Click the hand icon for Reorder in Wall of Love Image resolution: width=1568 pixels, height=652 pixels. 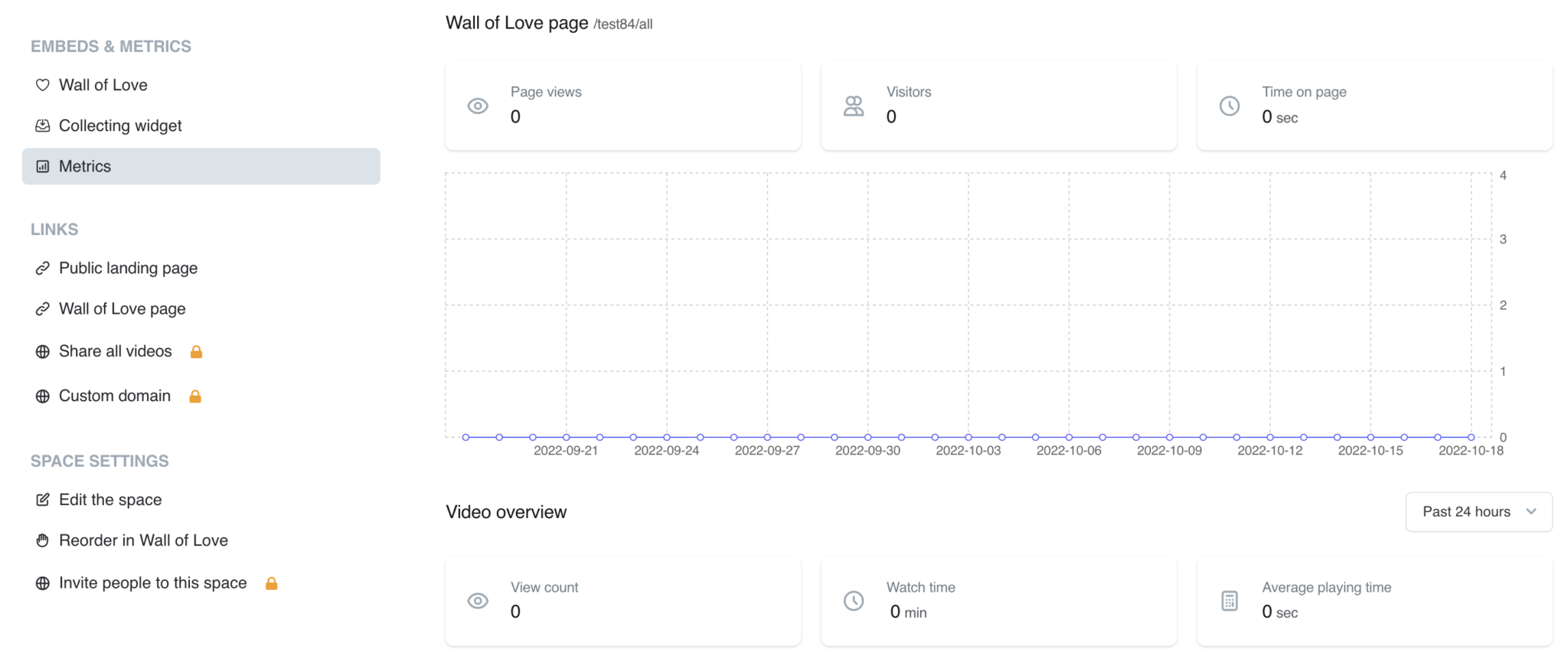click(x=43, y=540)
